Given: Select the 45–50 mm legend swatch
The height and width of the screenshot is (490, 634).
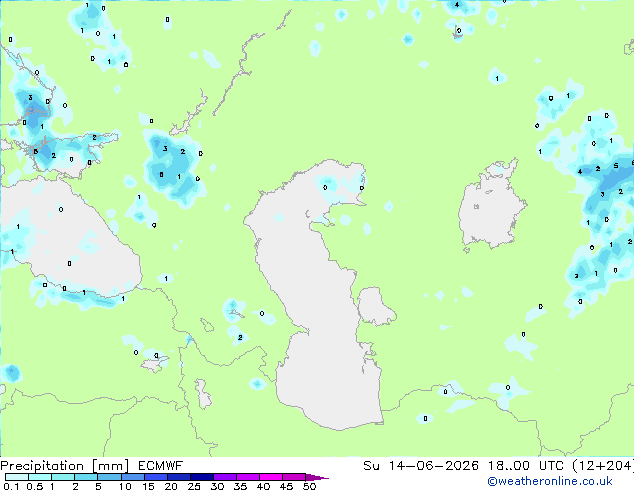Looking at the screenshot, I should [294, 477].
